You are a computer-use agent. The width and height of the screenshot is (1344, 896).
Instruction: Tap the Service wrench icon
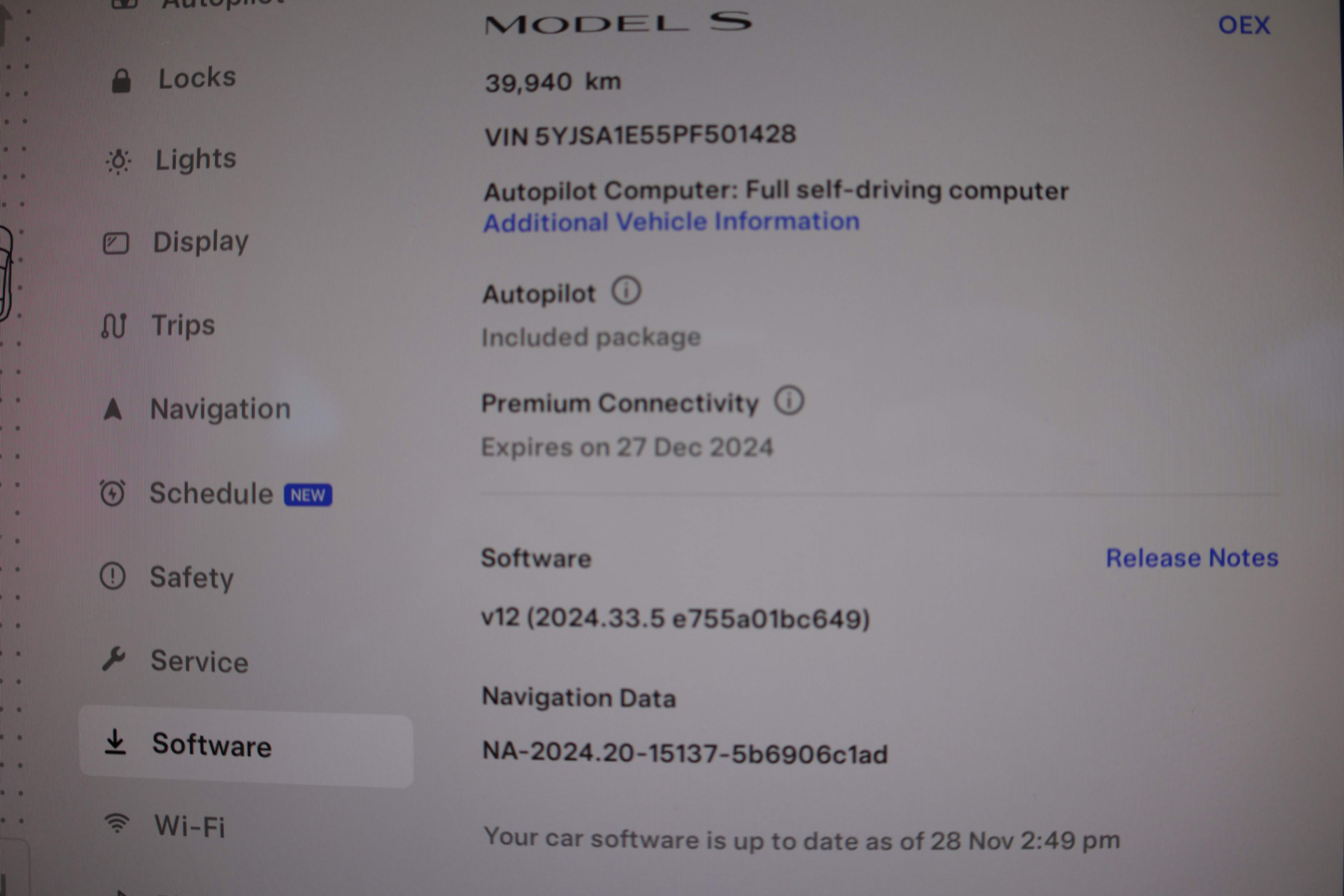click(113, 659)
